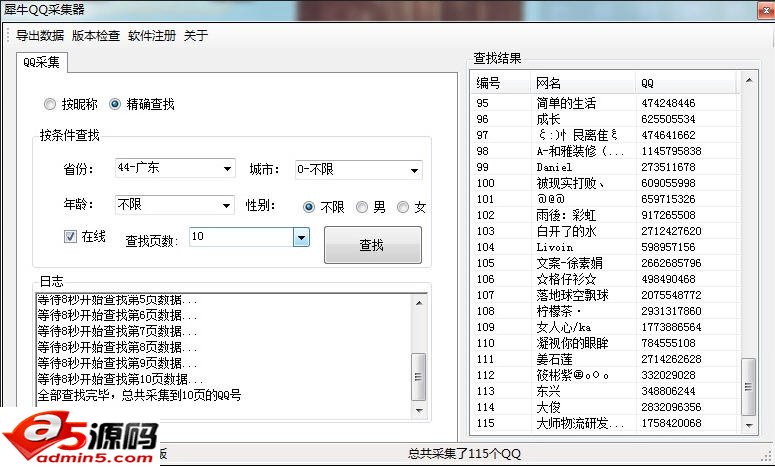Select the result row with QQ 659715326
The image size is (775, 467).
605,199
